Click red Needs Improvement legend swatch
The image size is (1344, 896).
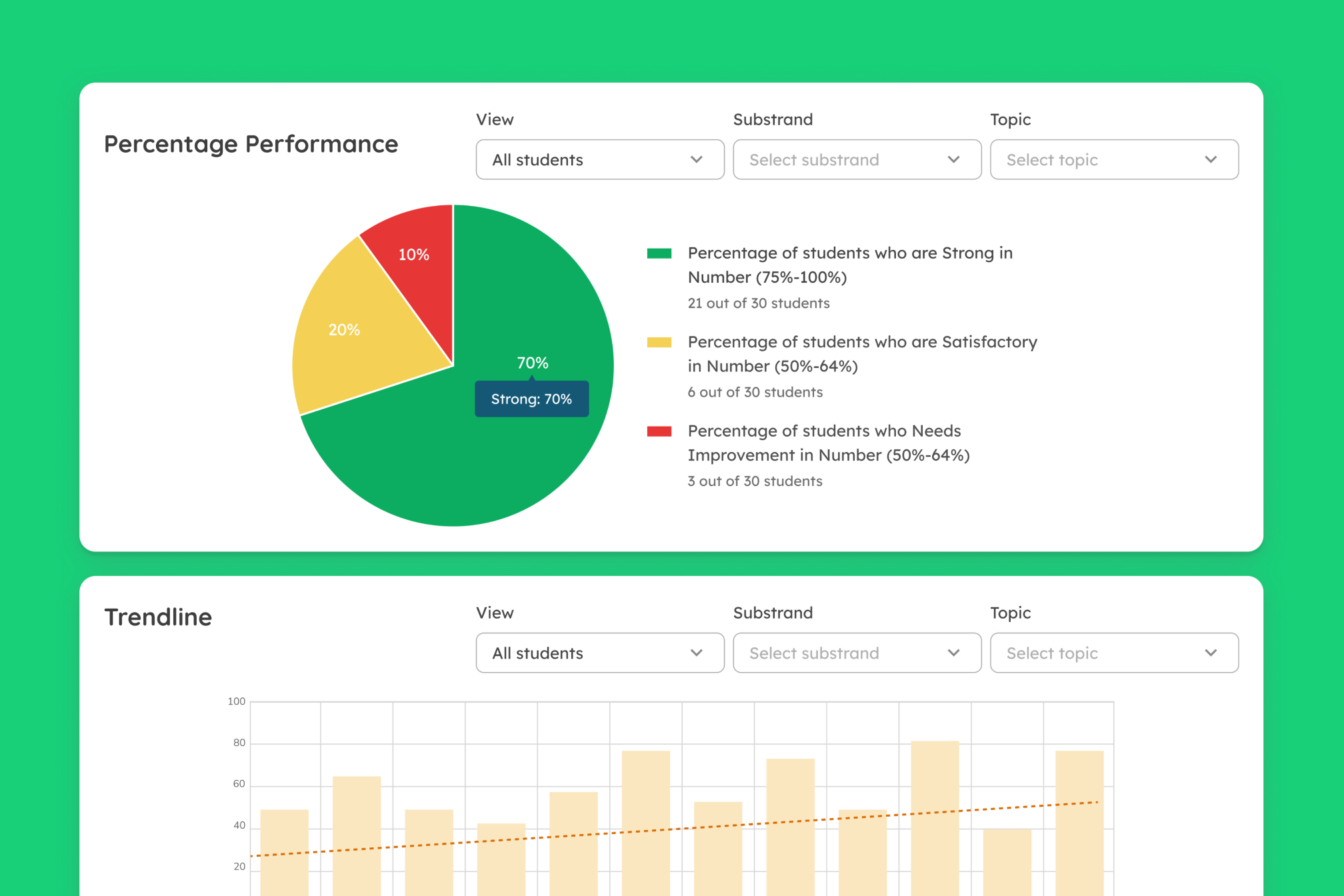tap(659, 431)
